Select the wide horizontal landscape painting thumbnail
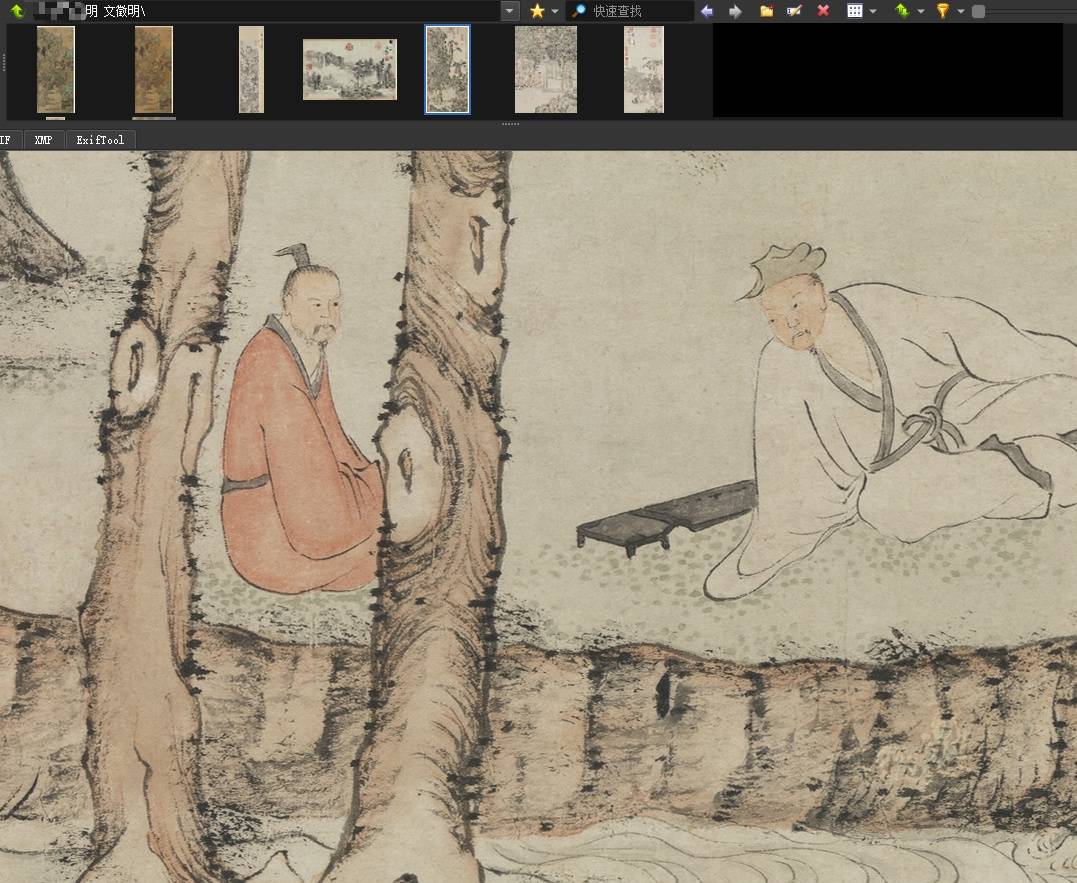 [x=350, y=70]
